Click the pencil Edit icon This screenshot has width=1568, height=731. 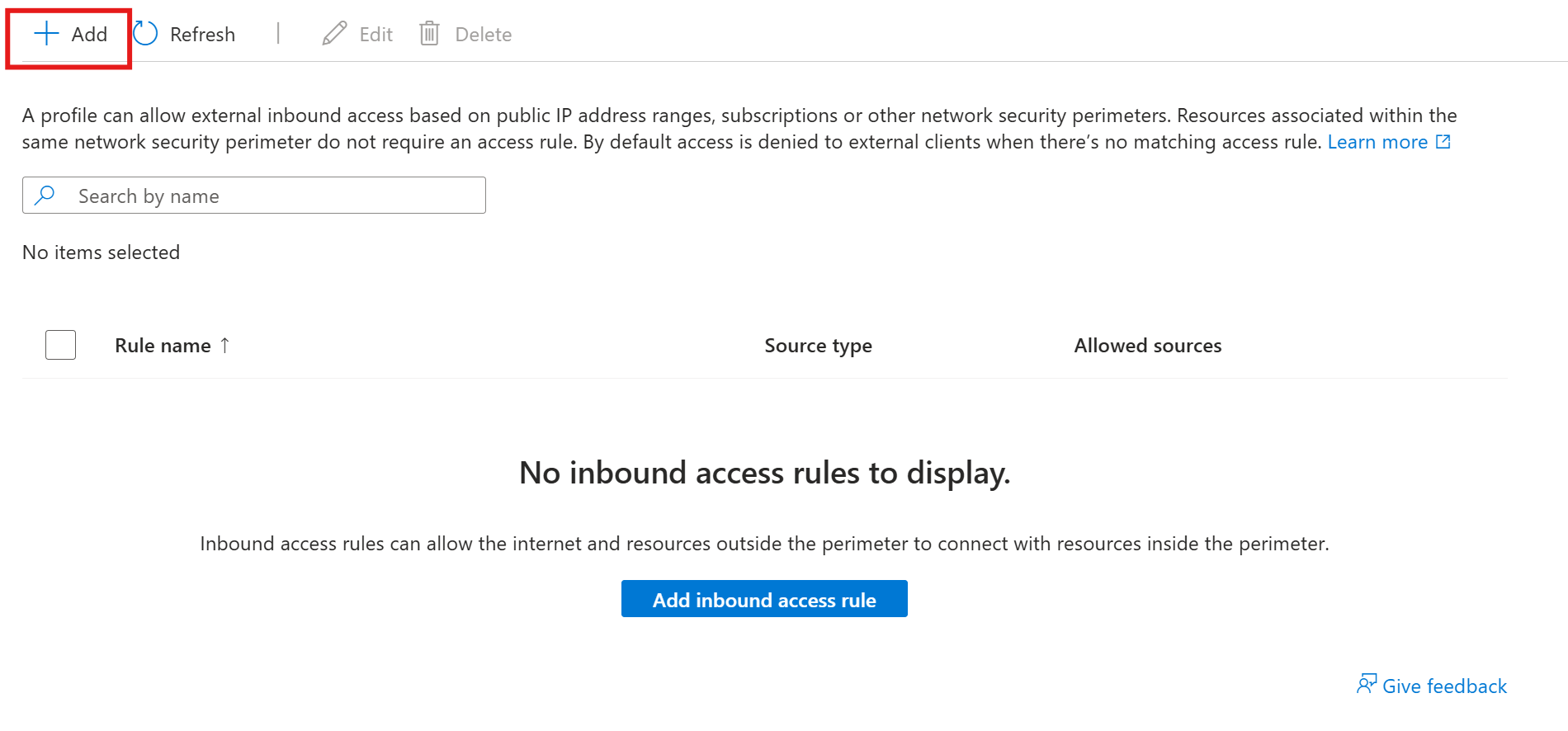coord(334,34)
